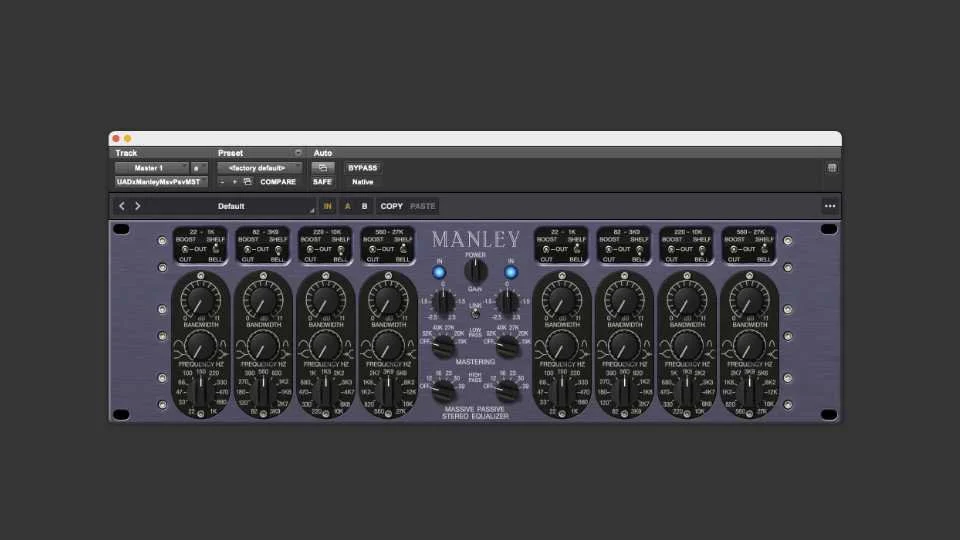Click left 560-27K band frequency selector switch
Image resolution: width=960 pixels, height=540 pixels.
(x=388, y=392)
